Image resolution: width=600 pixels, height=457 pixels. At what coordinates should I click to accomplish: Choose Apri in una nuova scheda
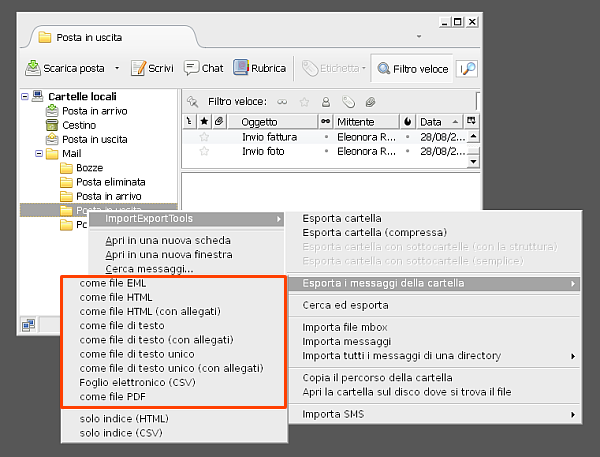(168, 240)
